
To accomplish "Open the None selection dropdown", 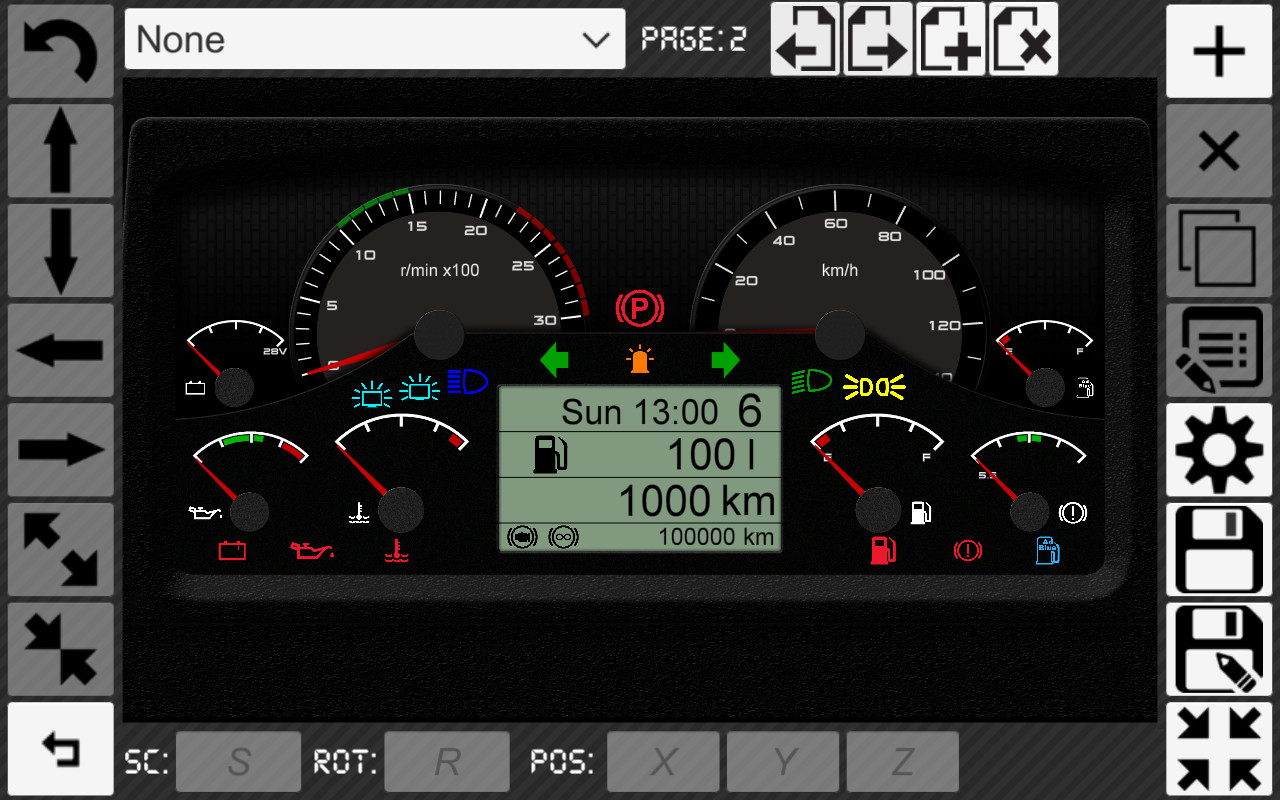I will pyautogui.click(x=375, y=40).
